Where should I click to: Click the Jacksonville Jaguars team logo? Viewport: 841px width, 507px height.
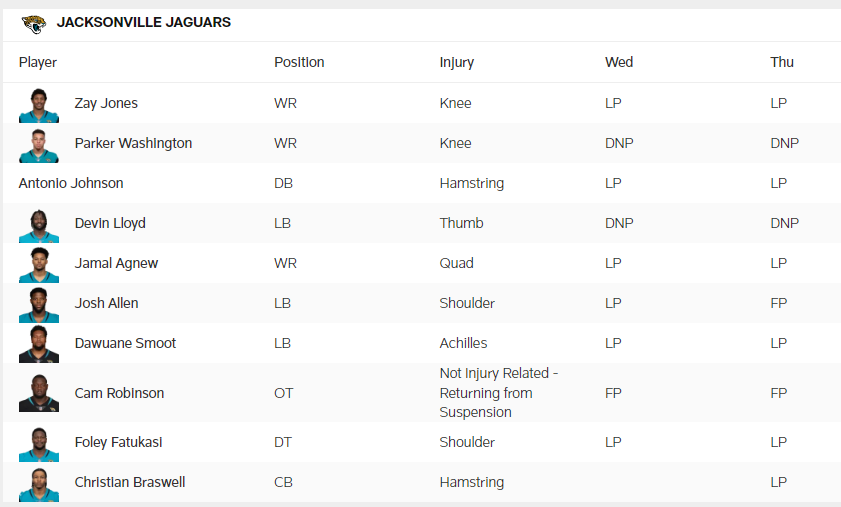pyautogui.click(x=33, y=23)
